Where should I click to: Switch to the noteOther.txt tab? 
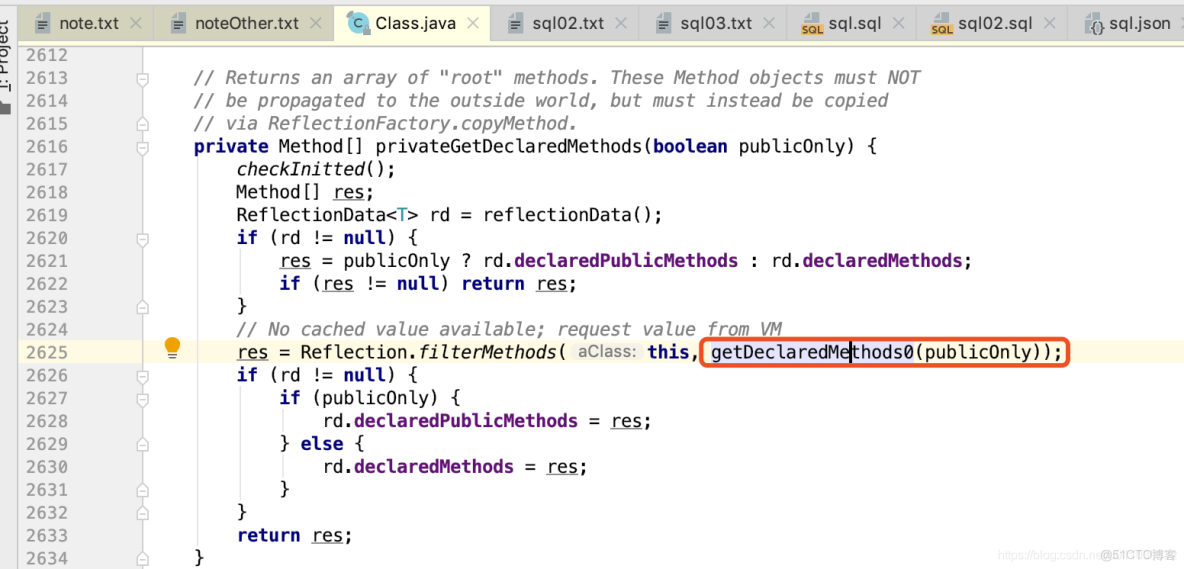tap(247, 23)
